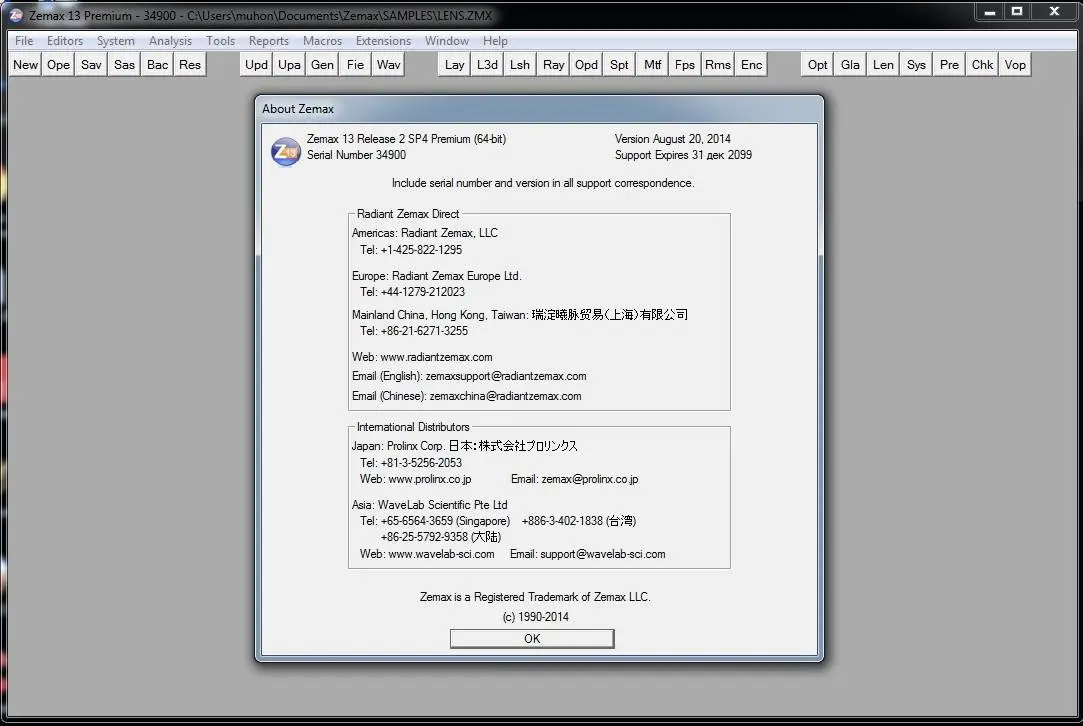The height and width of the screenshot is (726, 1083).
Task: Show the 3D layout with L3d button
Action: point(488,65)
